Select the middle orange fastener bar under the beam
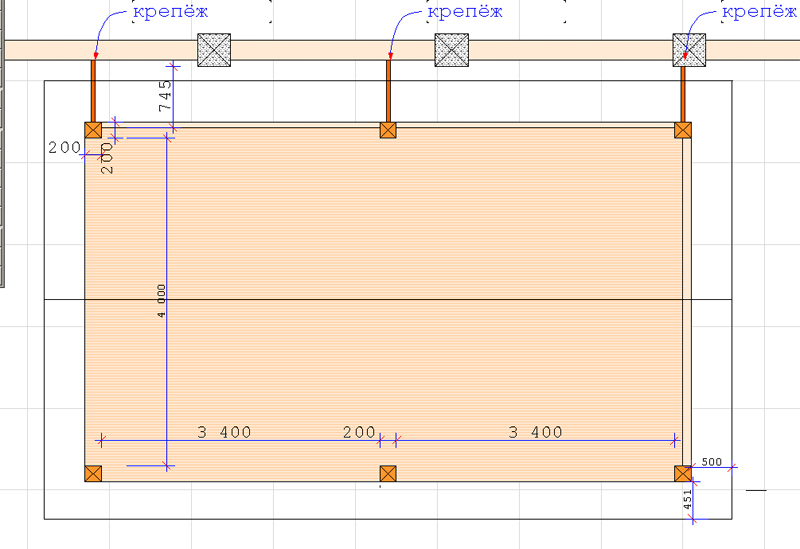The width and height of the screenshot is (800, 549). pos(388,91)
